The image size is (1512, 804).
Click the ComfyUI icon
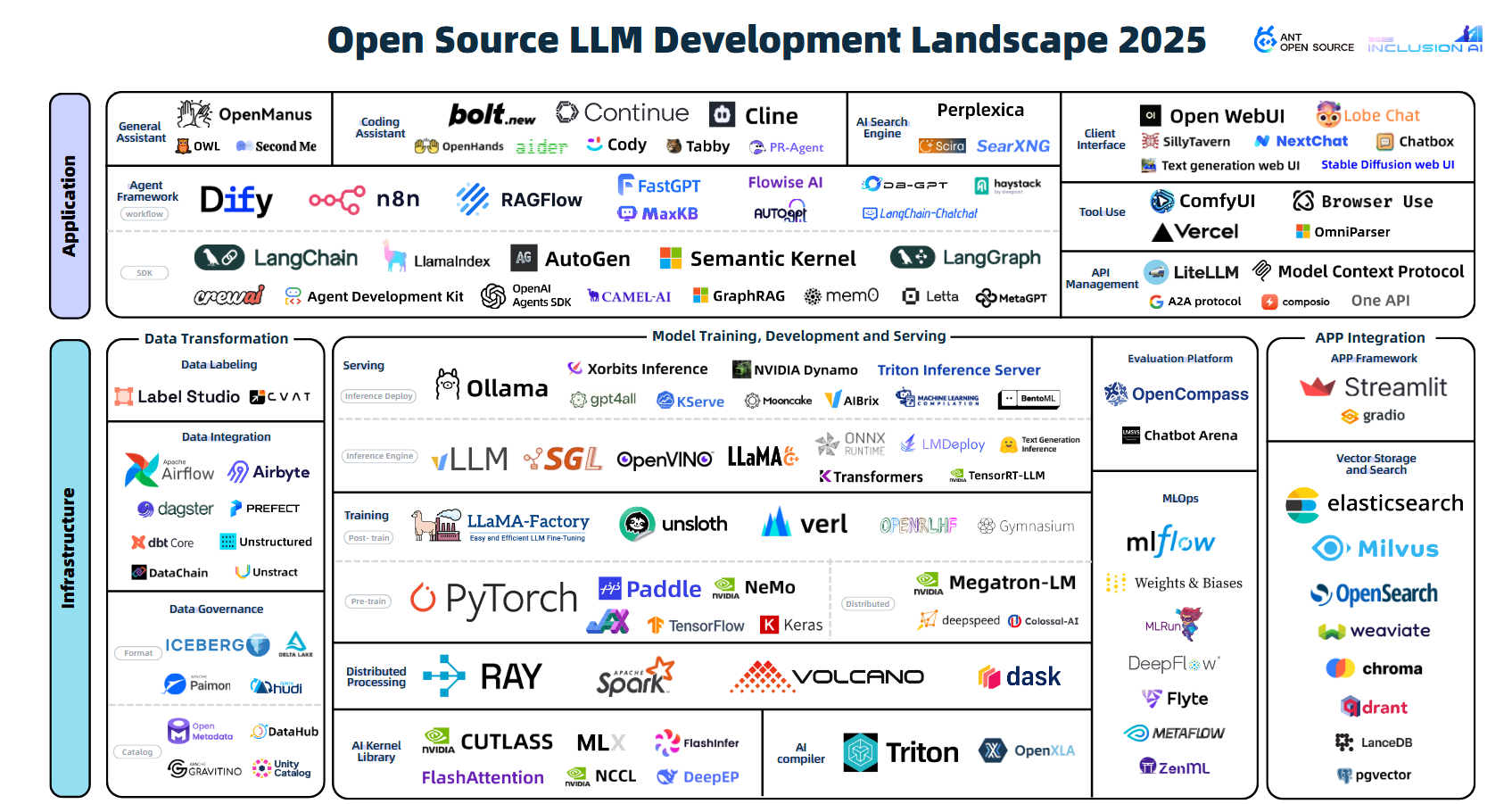[x=1161, y=201]
